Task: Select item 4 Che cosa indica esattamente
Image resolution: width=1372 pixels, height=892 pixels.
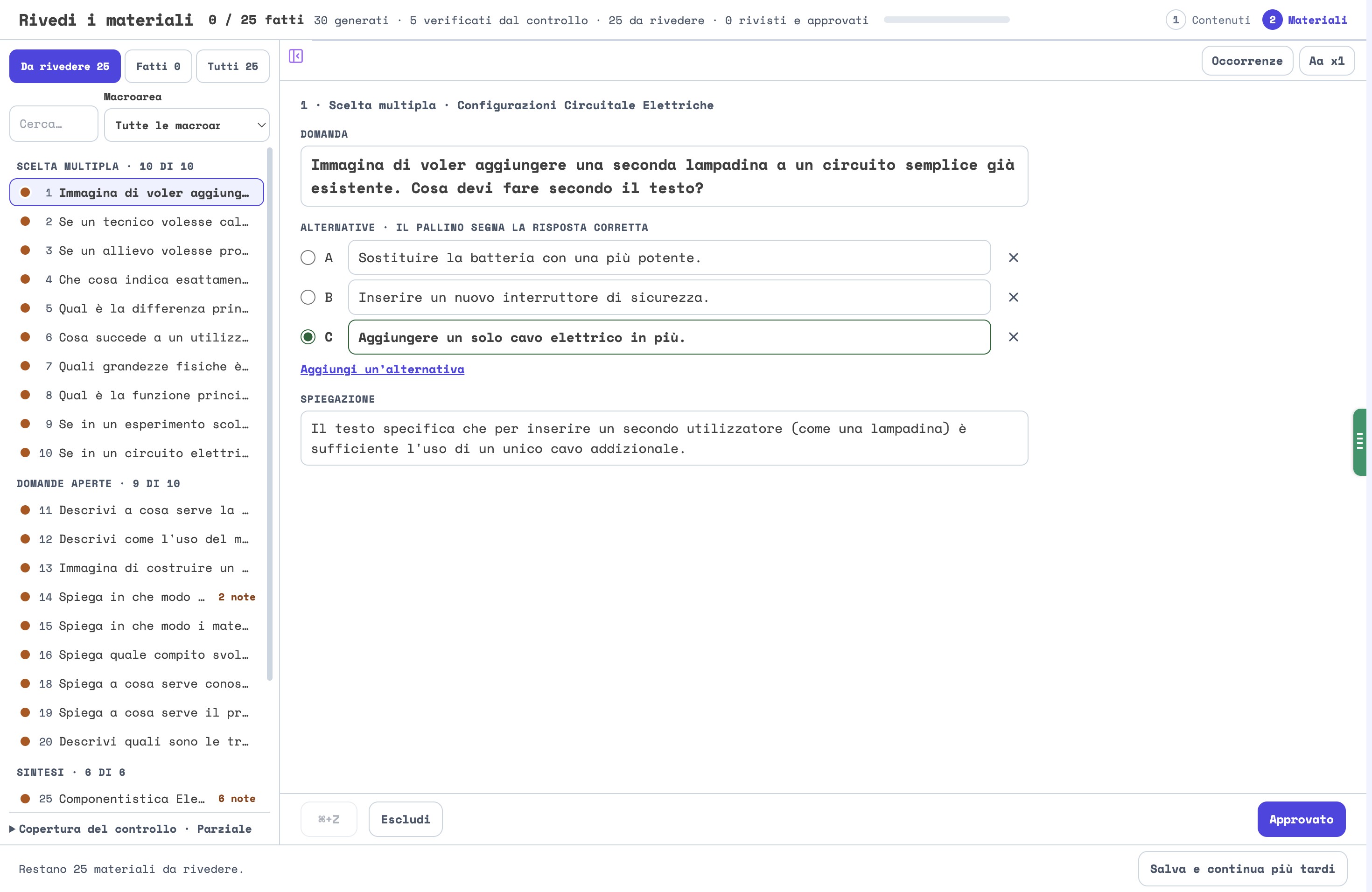Action: click(137, 279)
